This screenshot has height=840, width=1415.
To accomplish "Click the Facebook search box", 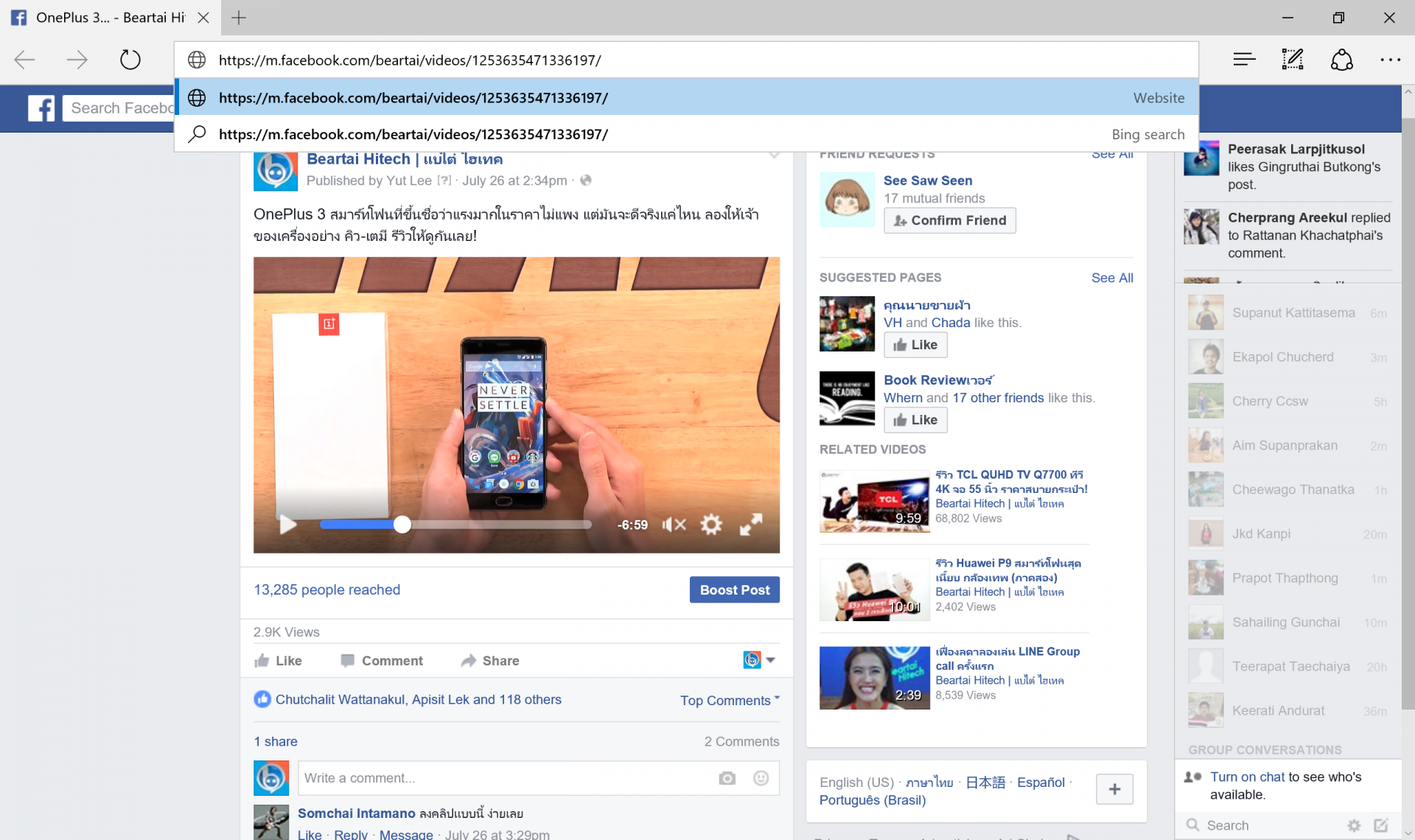I will (x=120, y=108).
